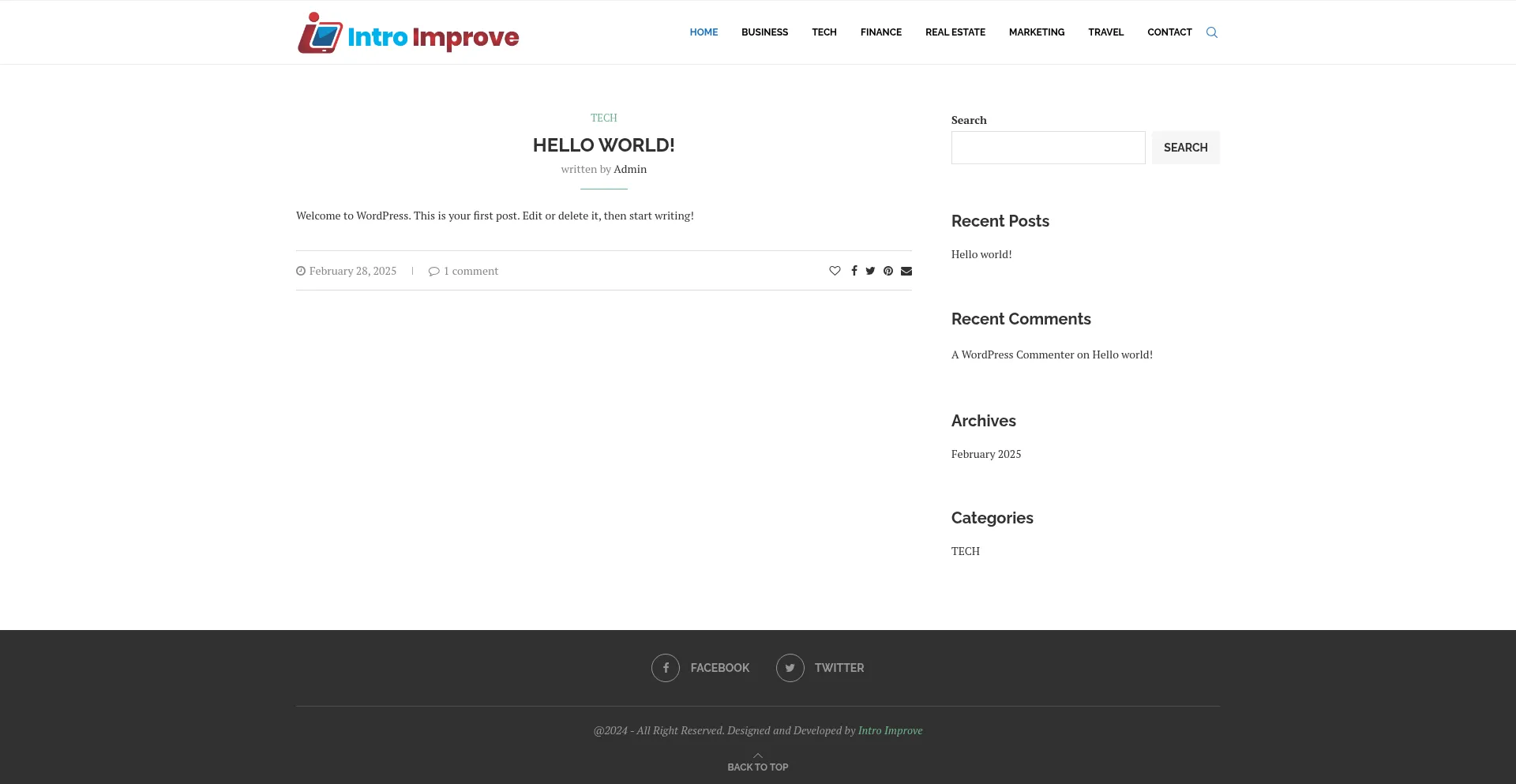This screenshot has height=784, width=1516.
Task: Click the Back to Top arrow
Action: pos(758,756)
